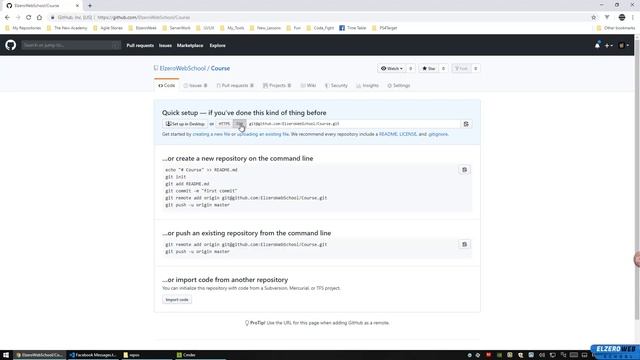640x360 pixels.
Task: Copy the create new repository commands
Action: 464,170
